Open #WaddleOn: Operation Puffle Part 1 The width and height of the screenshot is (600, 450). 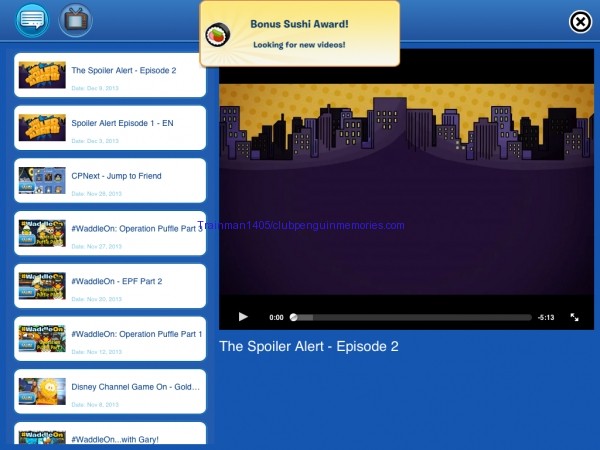coord(136,334)
